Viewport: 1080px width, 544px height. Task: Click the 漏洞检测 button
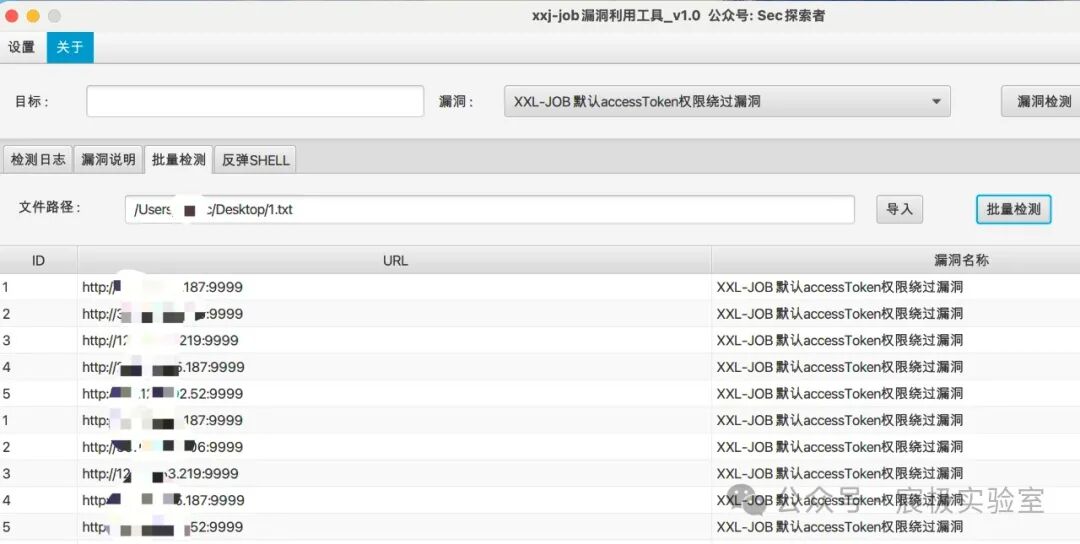(x=1043, y=101)
